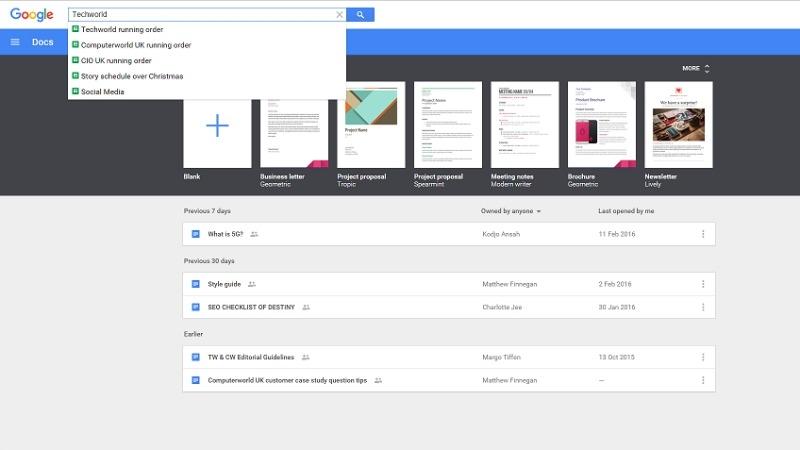This screenshot has height=450, width=800.
Task: Click the doc icon of SEO CHECKLIST OF DESTINY
Action: [195, 307]
